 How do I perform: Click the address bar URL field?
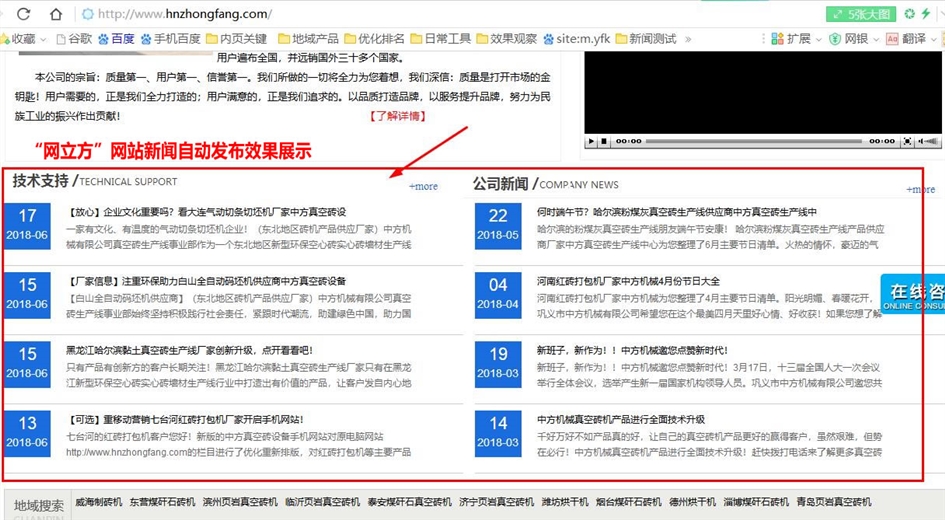pos(184,13)
